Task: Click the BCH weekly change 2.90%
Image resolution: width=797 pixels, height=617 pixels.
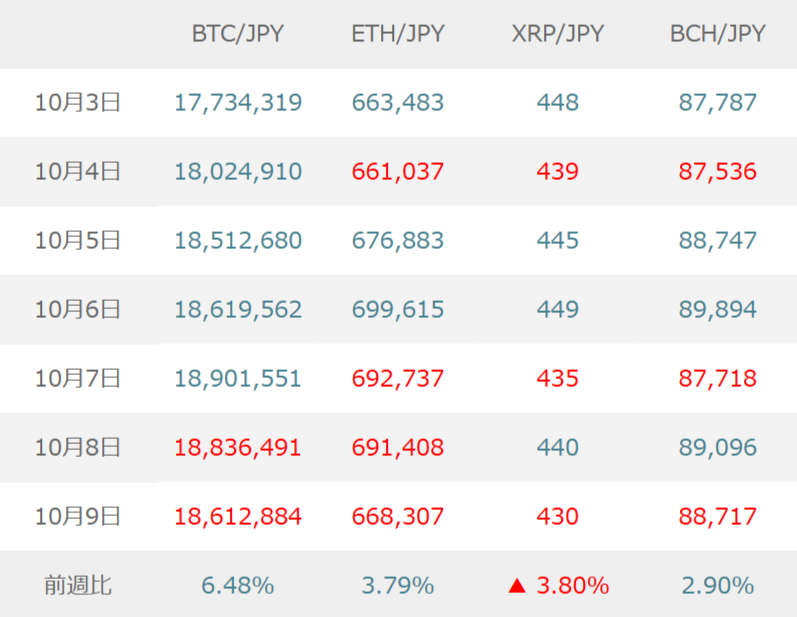Action: pyautogui.click(x=718, y=585)
